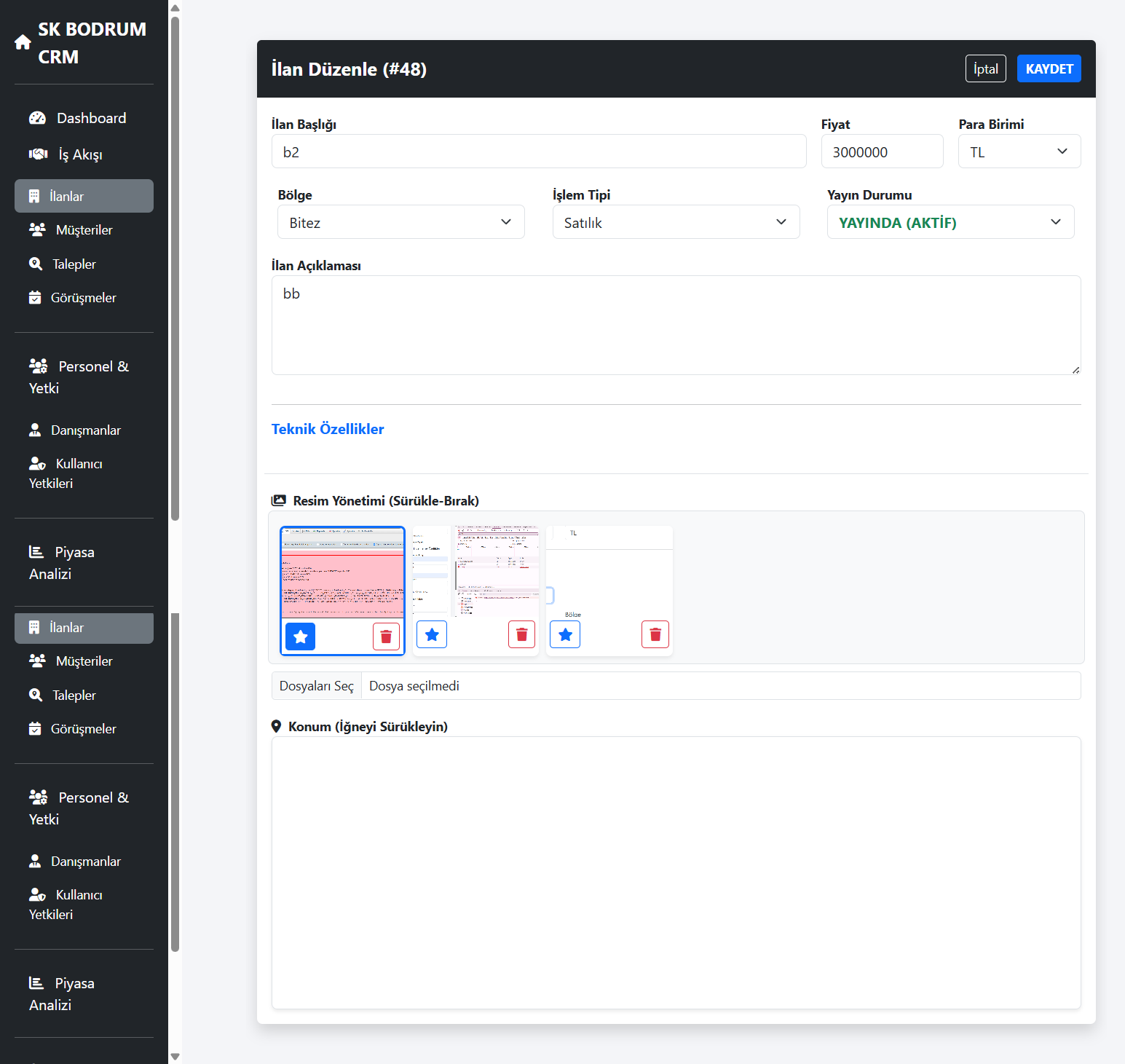Star the third image as featured
This screenshot has width=1125, height=1064.
(565, 634)
